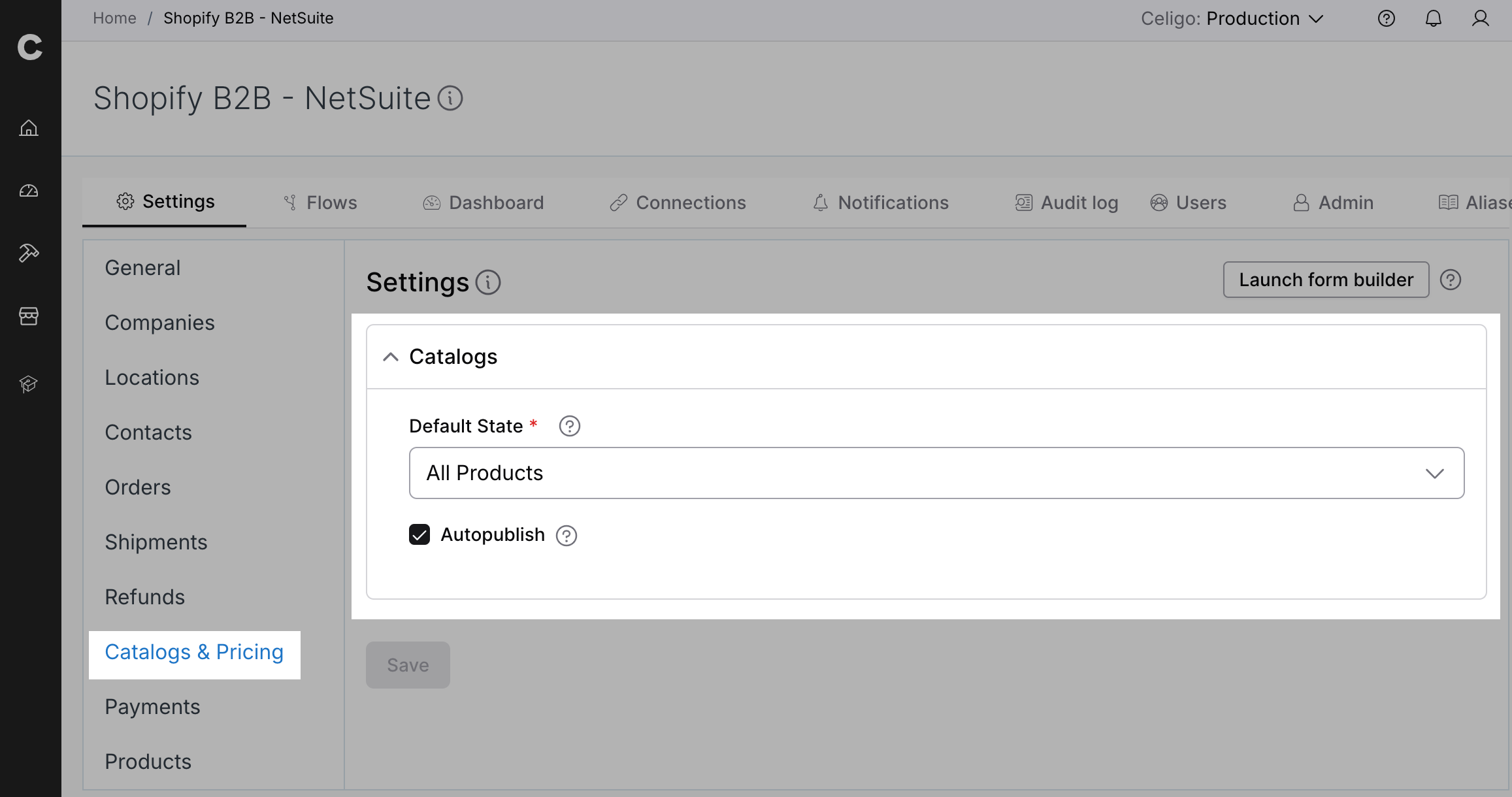
Task: Click the Save button
Action: (408, 665)
